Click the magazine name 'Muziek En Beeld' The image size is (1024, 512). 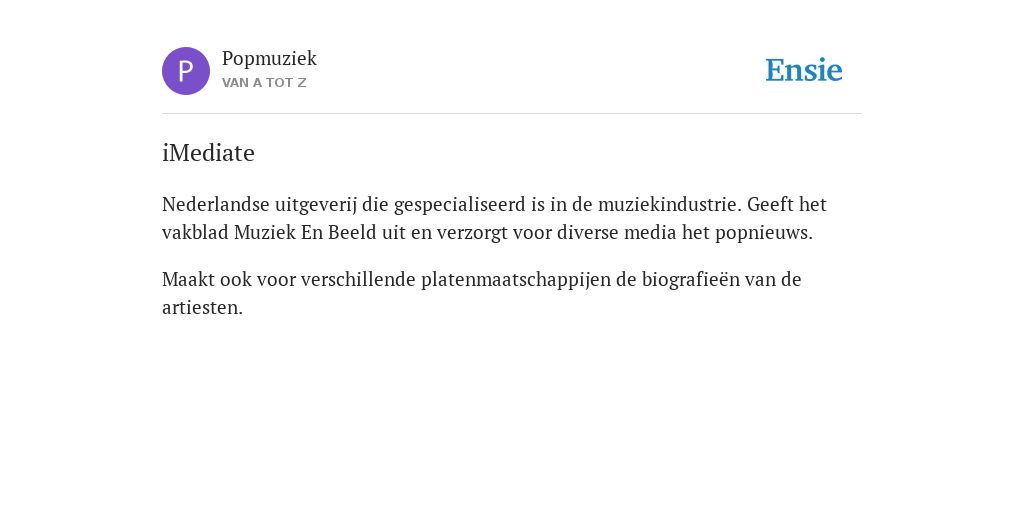(306, 232)
